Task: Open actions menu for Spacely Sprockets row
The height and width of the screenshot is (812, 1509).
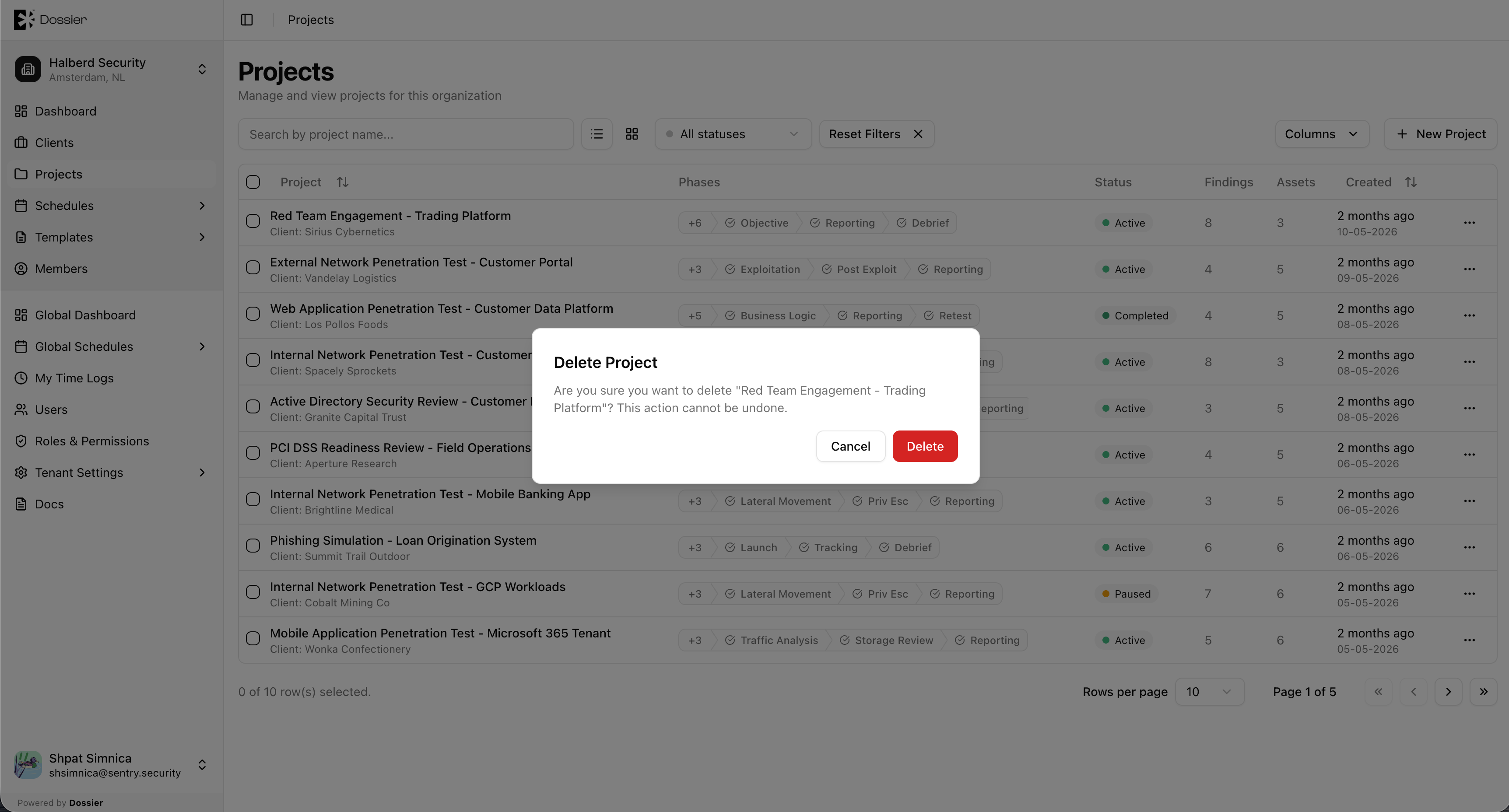Action: 1469,362
